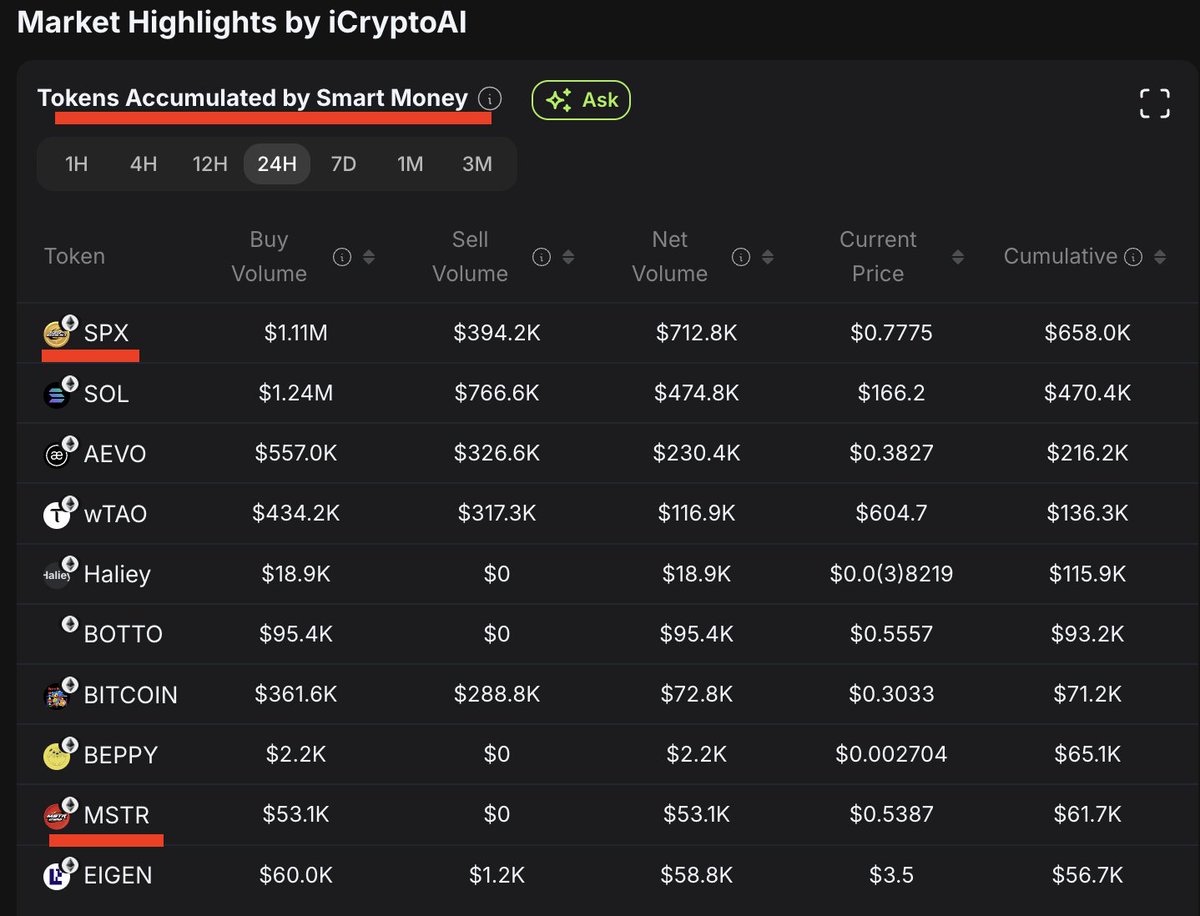Viewport: 1200px width, 916px height.
Task: Sort table by Net Volume arrows
Action: (x=767, y=257)
